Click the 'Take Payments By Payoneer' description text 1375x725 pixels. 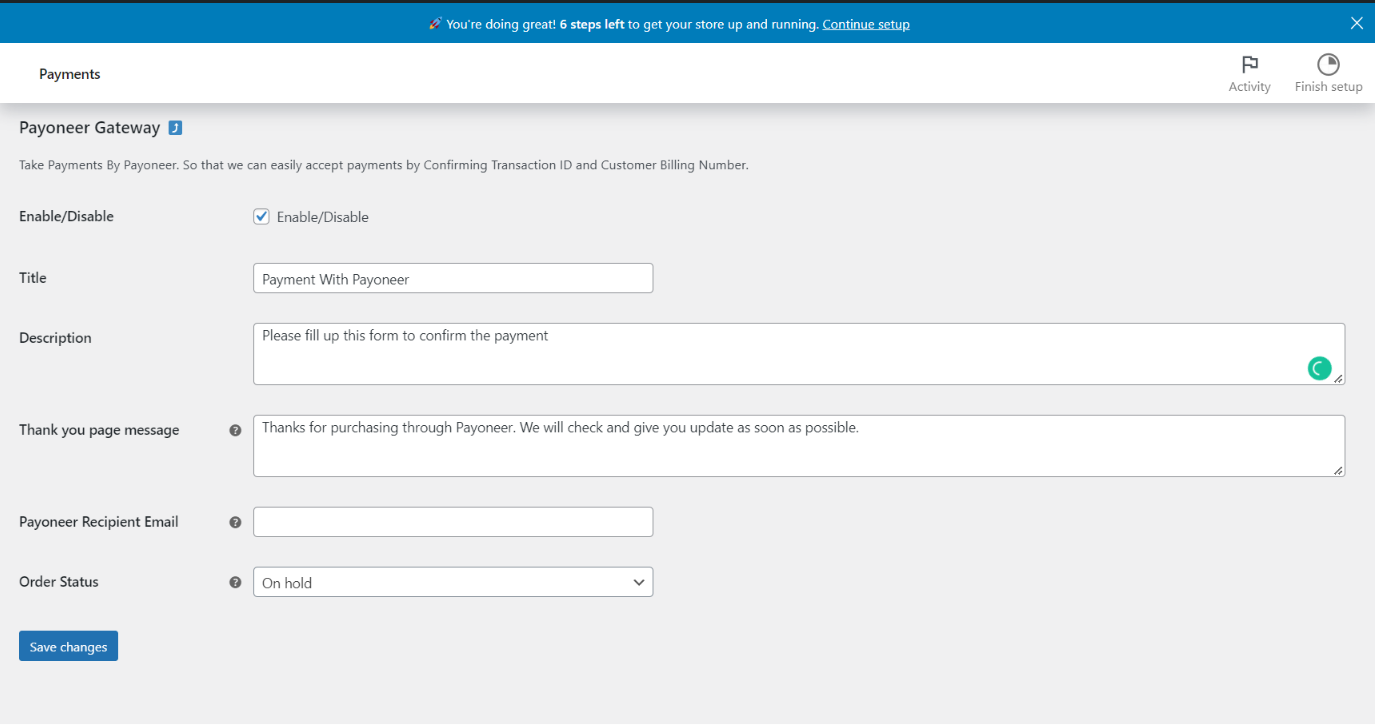(384, 165)
